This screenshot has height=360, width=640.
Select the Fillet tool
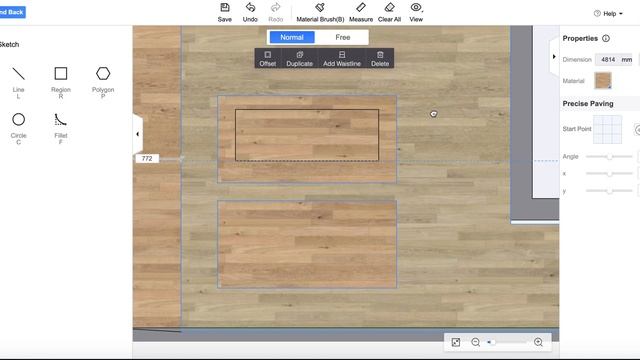(x=60, y=128)
